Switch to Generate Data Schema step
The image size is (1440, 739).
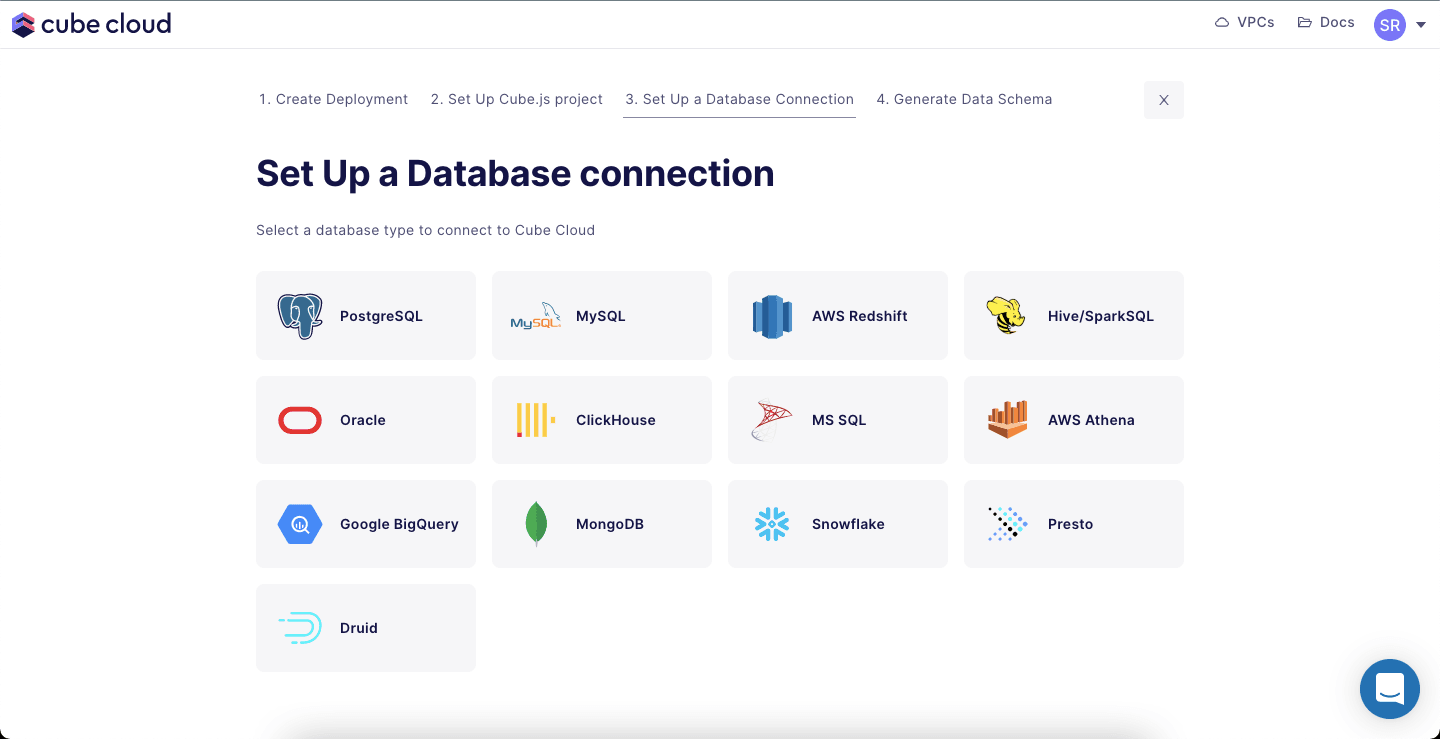click(964, 99)
